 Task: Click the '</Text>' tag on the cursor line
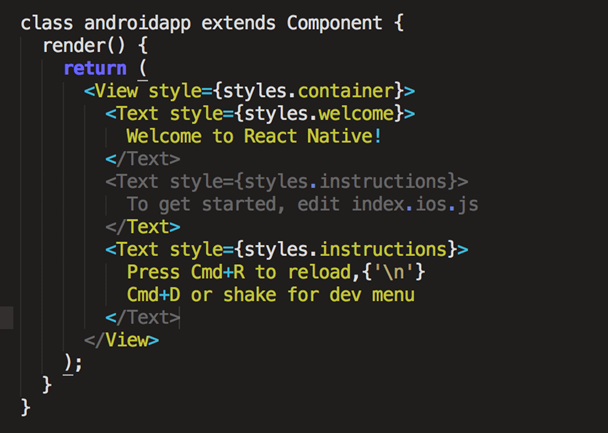pyautogui.click(x=143, y=317)
